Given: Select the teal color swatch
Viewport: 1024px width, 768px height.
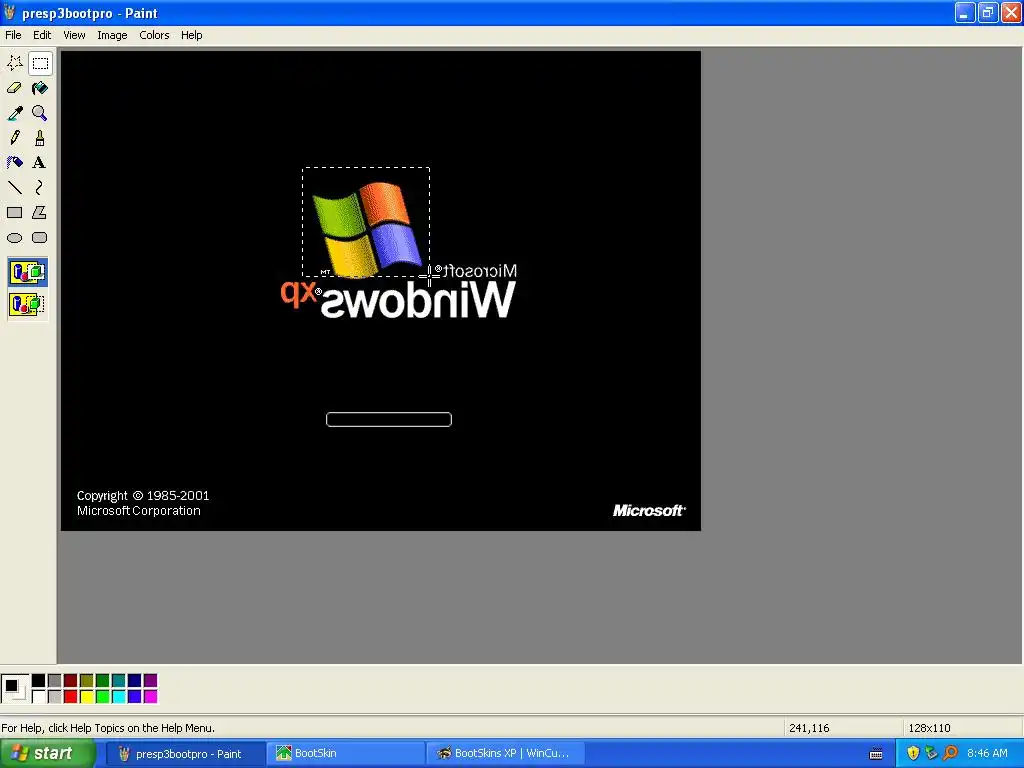Looking at the screenshot, I should point(119,681).
